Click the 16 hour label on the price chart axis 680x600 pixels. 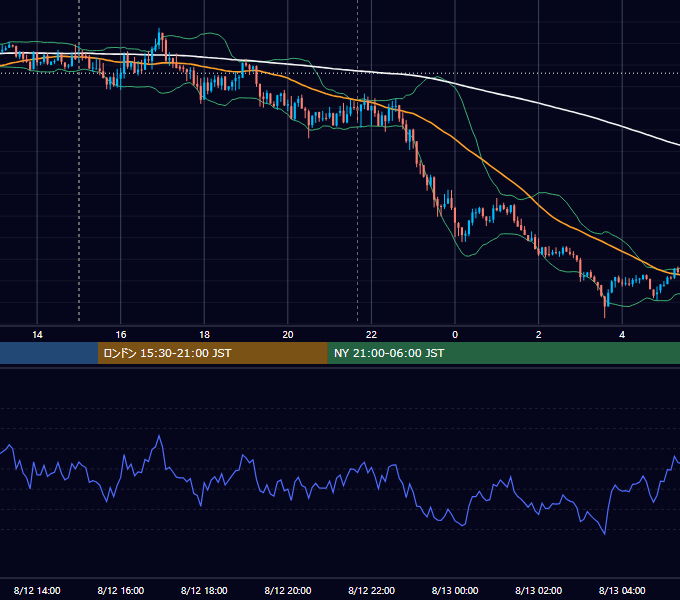[121, 335]
